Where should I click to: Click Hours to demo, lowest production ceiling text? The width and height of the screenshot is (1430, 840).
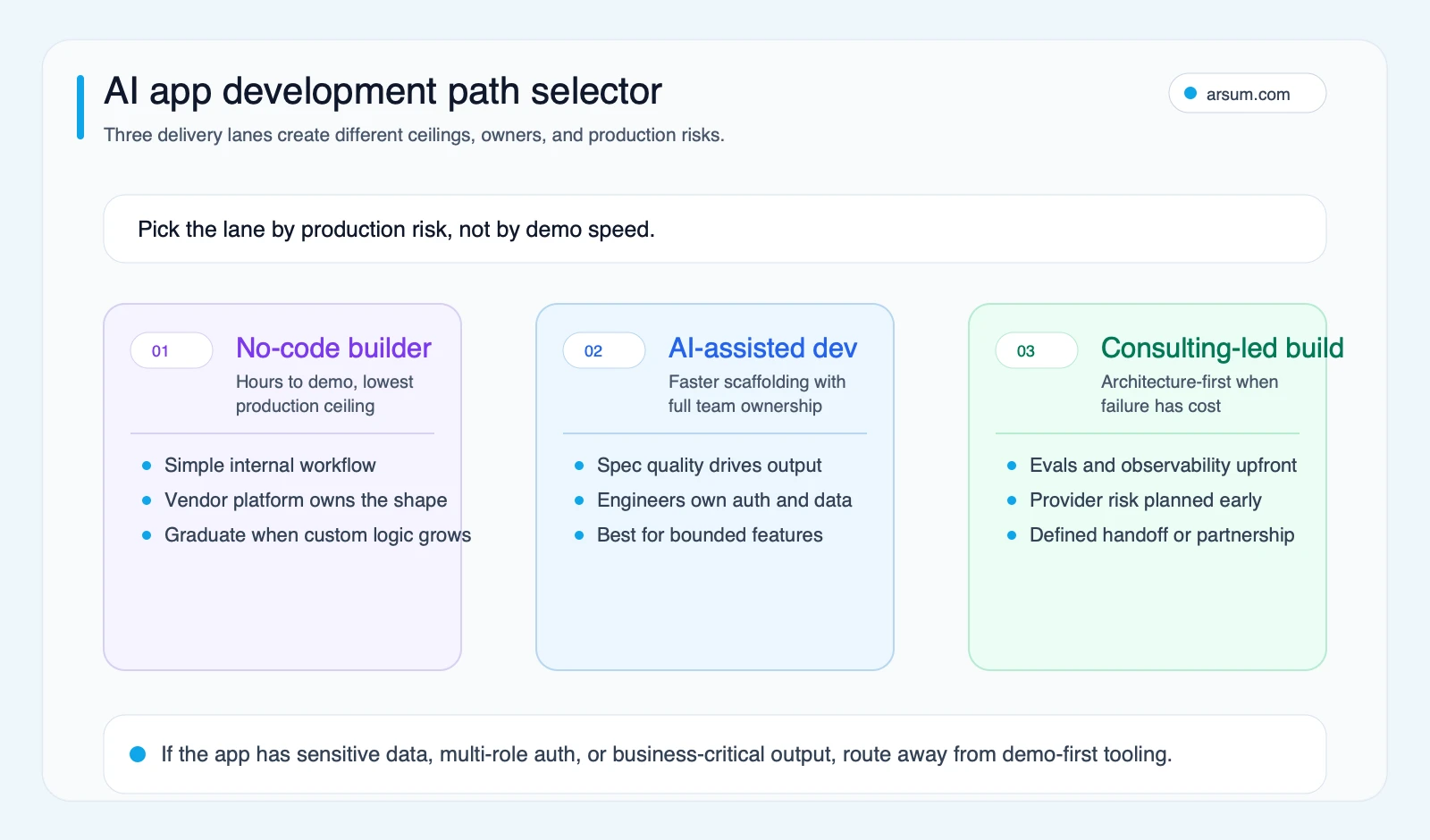pyautogui.click(x=324, y=393)
